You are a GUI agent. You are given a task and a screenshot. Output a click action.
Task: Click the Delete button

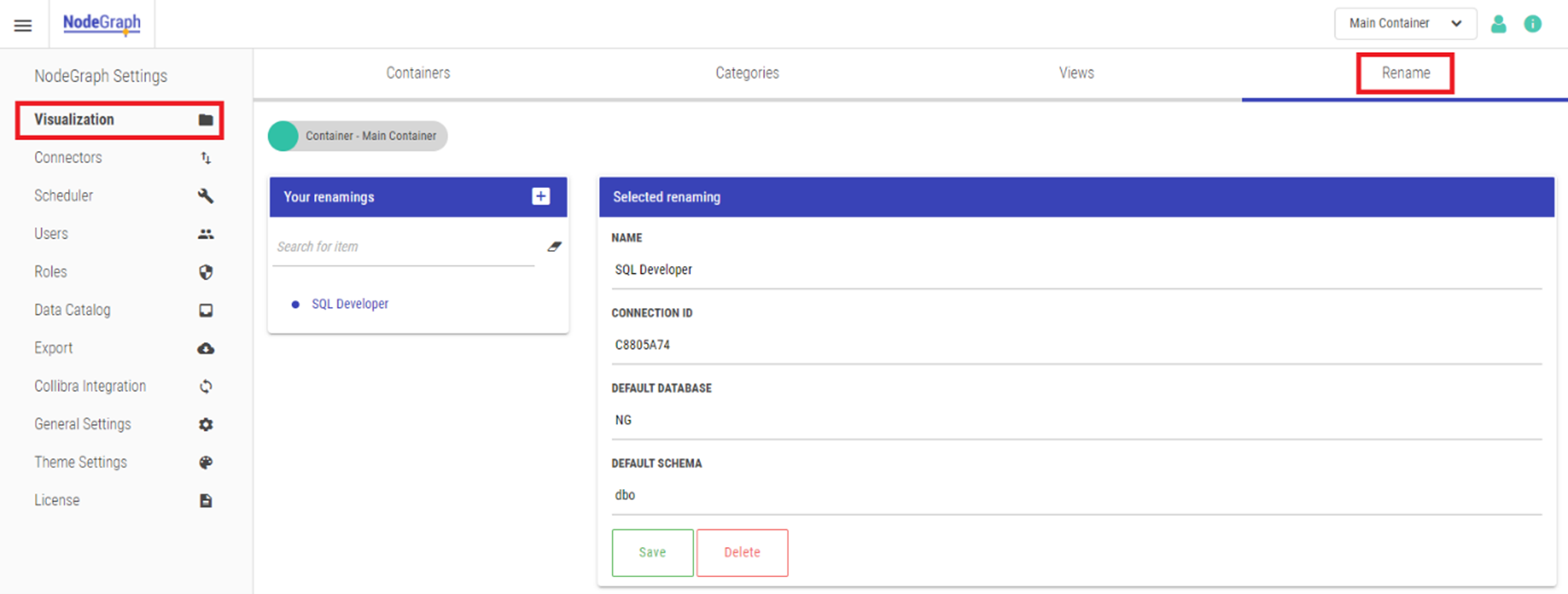(742, 553)
